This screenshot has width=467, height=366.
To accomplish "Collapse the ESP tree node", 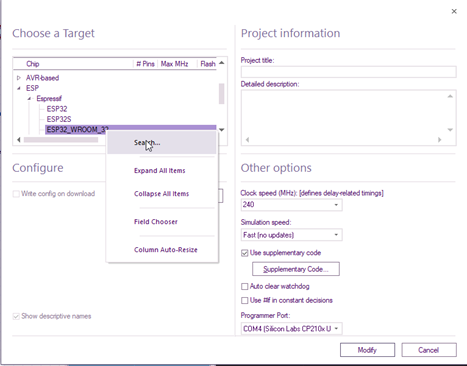I will pyautogui.click(x=19, y=88).
